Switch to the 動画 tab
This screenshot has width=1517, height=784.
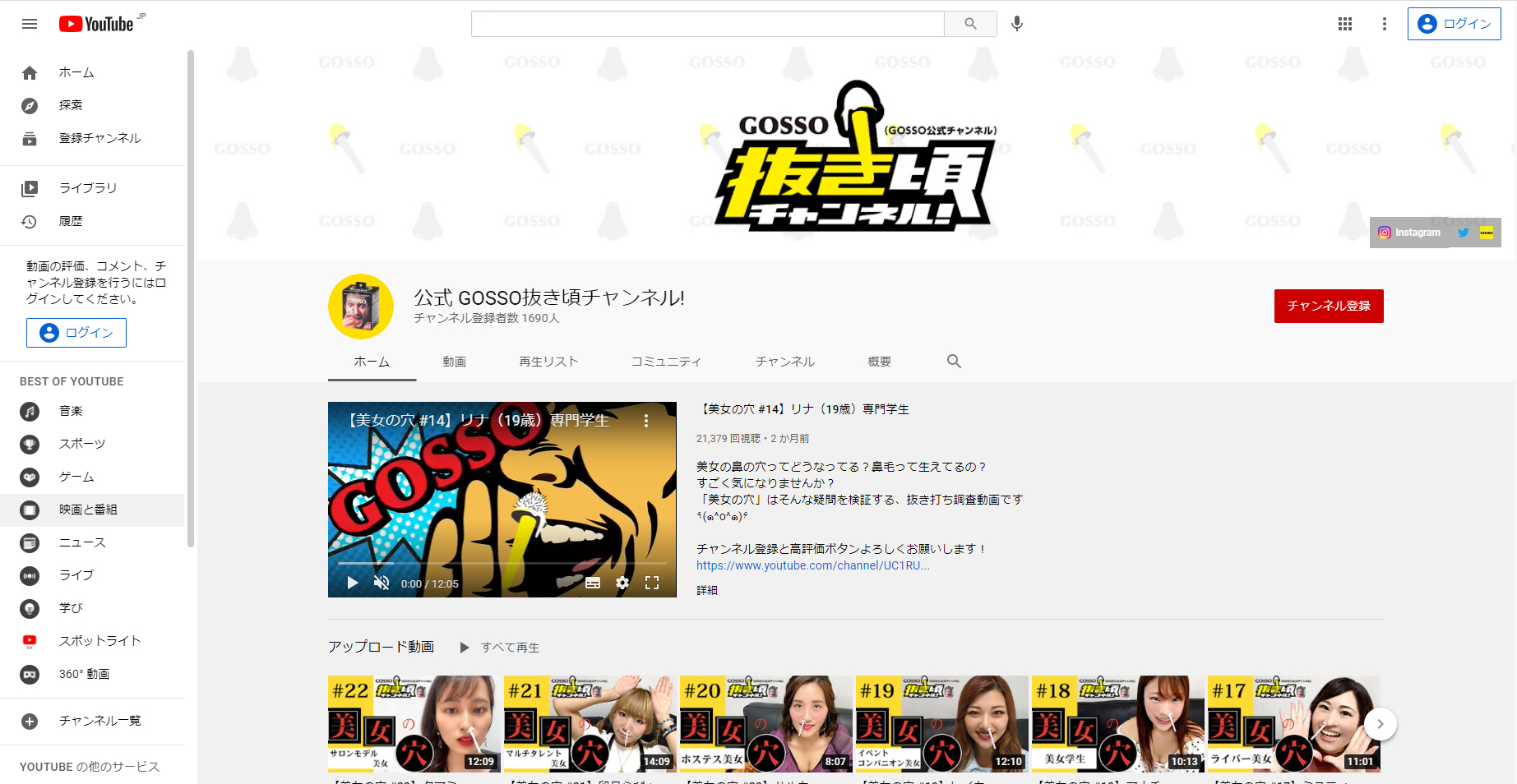point(455,361)
